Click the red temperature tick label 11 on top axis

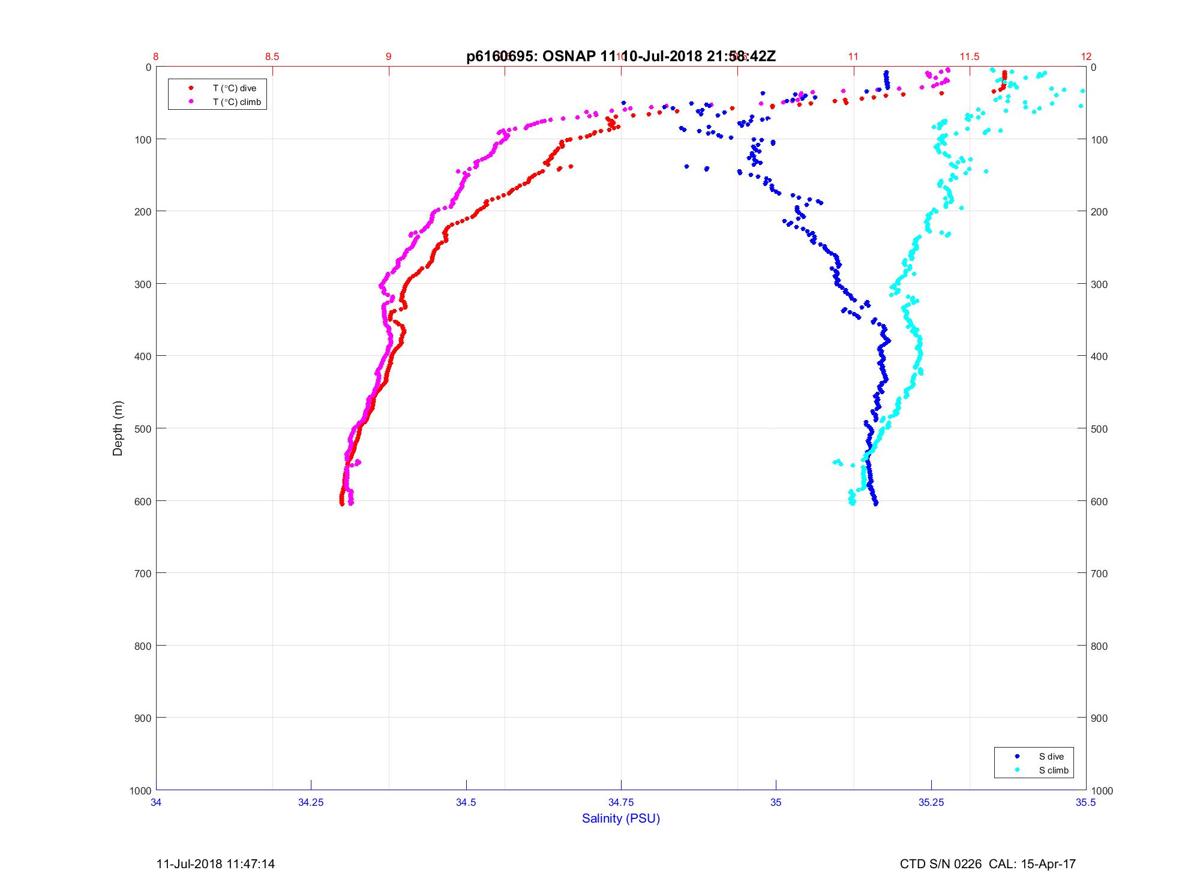pos(853,57)
